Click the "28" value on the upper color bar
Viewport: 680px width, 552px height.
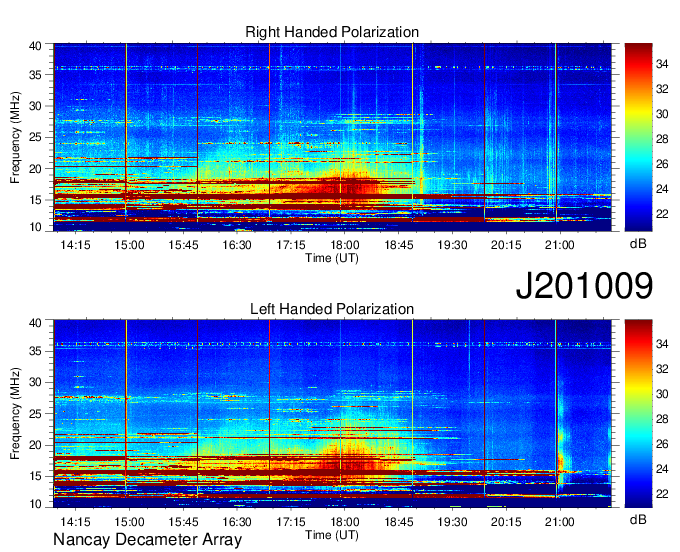coord(662,139)
